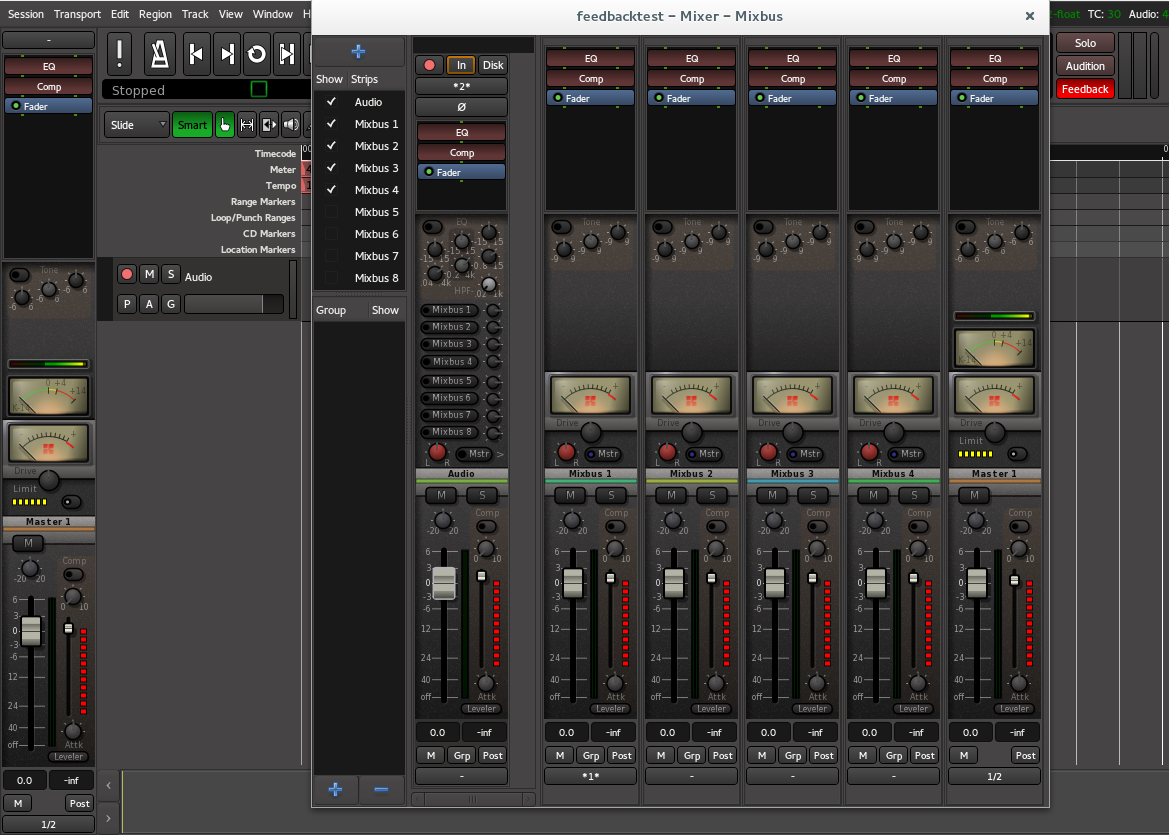Select the Audition speaker tool
Viewport: 1169px width, 835px height.
click(290, 125)
